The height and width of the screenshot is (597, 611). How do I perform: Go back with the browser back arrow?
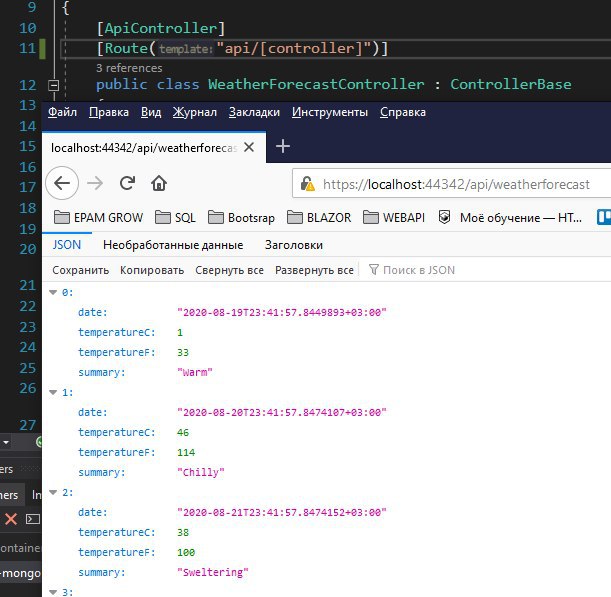tap(62, 183)
